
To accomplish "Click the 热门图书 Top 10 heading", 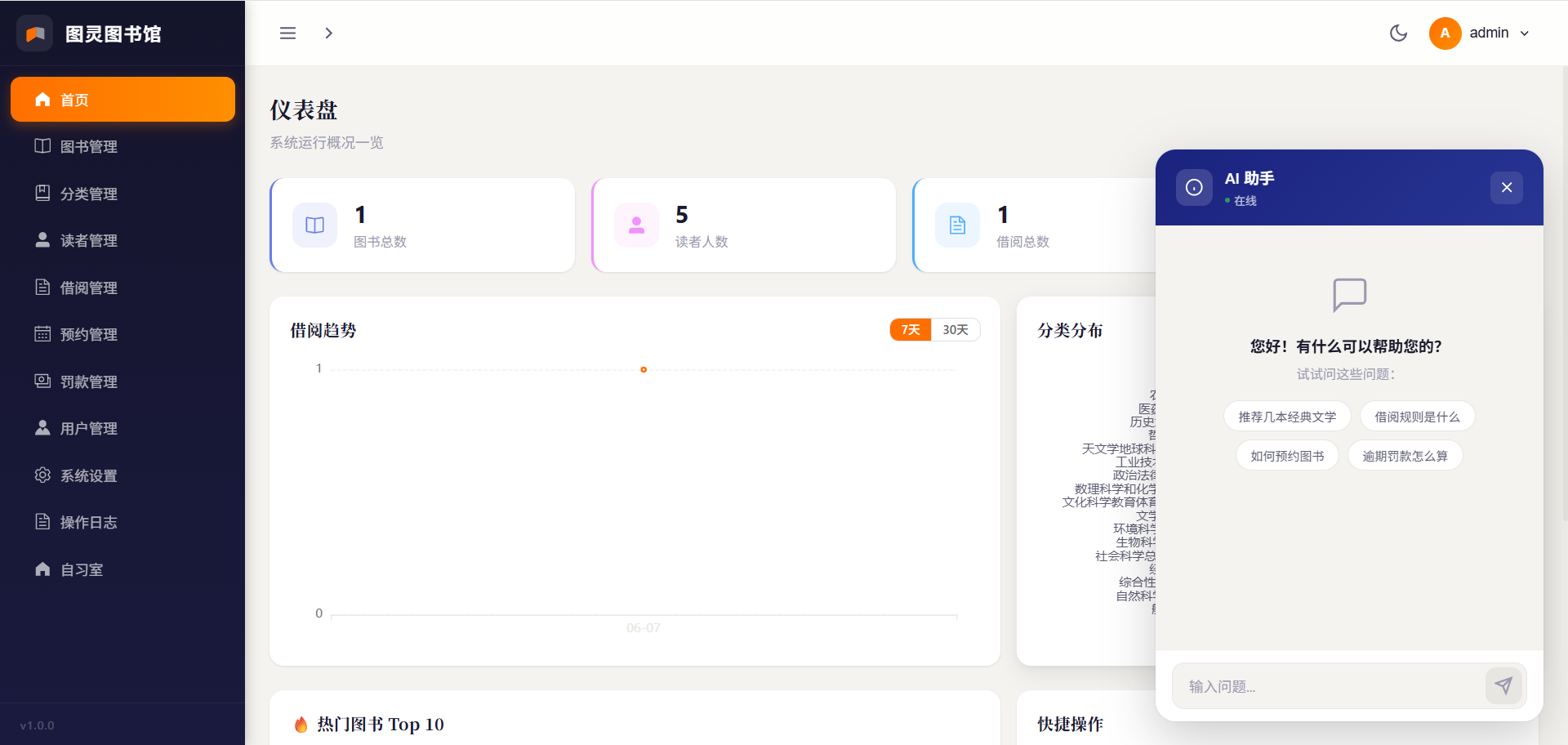I will pyautogui.click(x=381, y=725).
